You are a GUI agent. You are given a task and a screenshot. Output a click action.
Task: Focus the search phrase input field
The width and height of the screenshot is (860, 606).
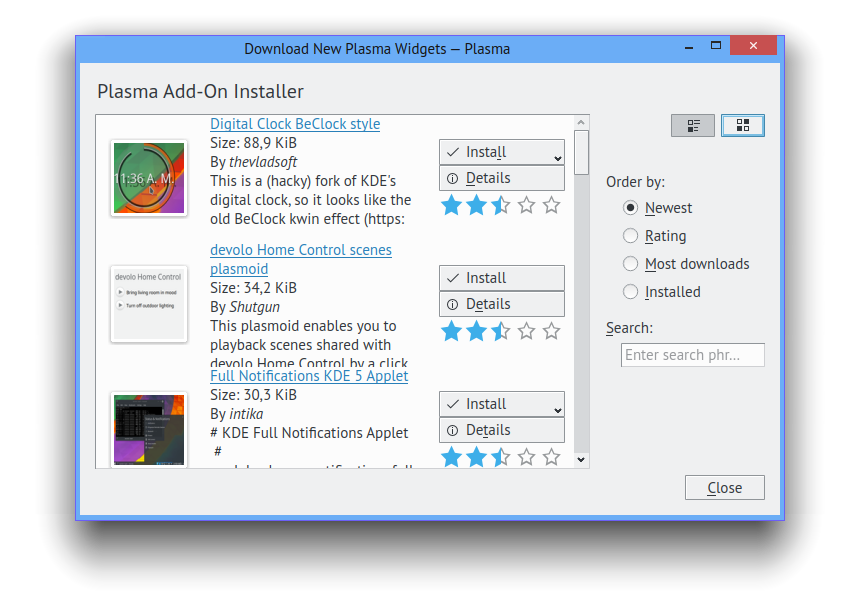693,355
